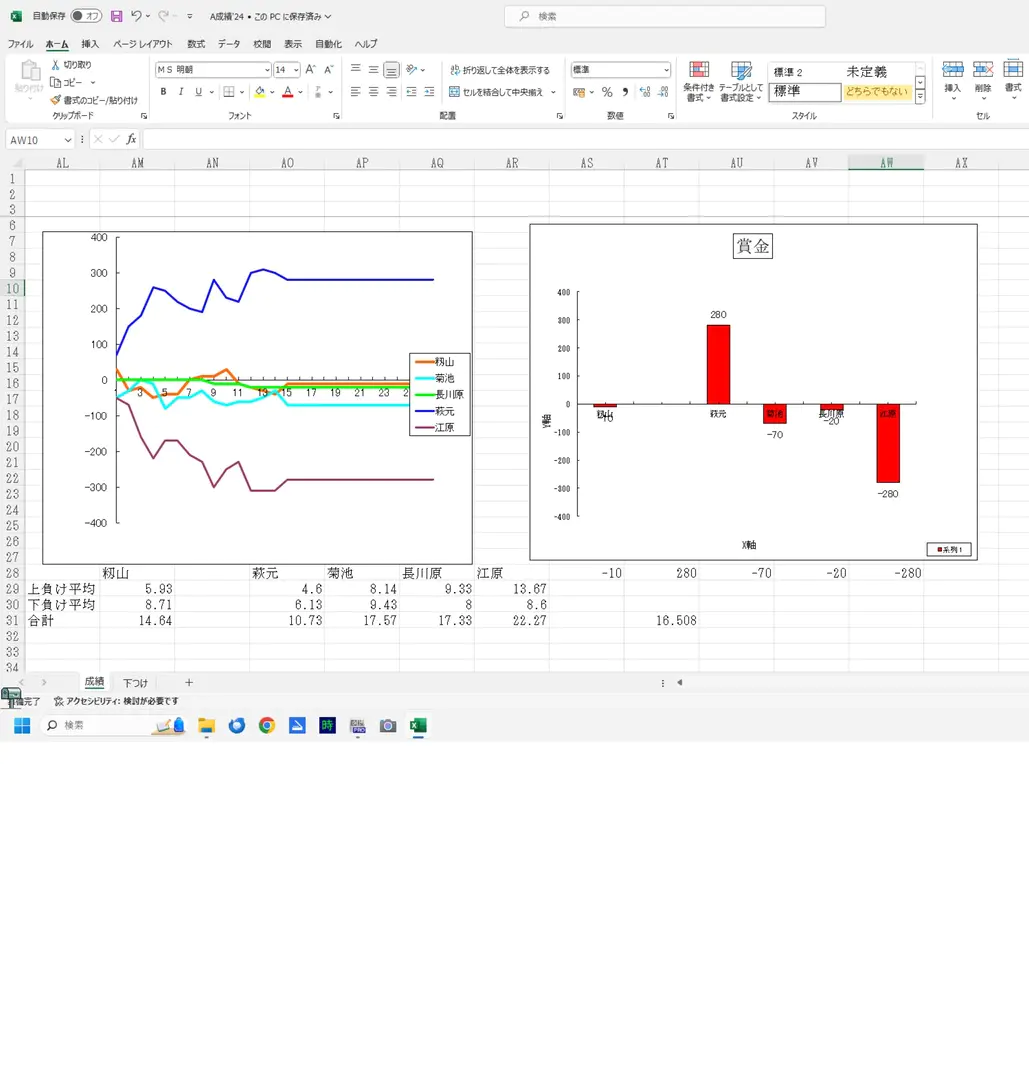Open Chrome from the Windows taskbar

(267, 725)
